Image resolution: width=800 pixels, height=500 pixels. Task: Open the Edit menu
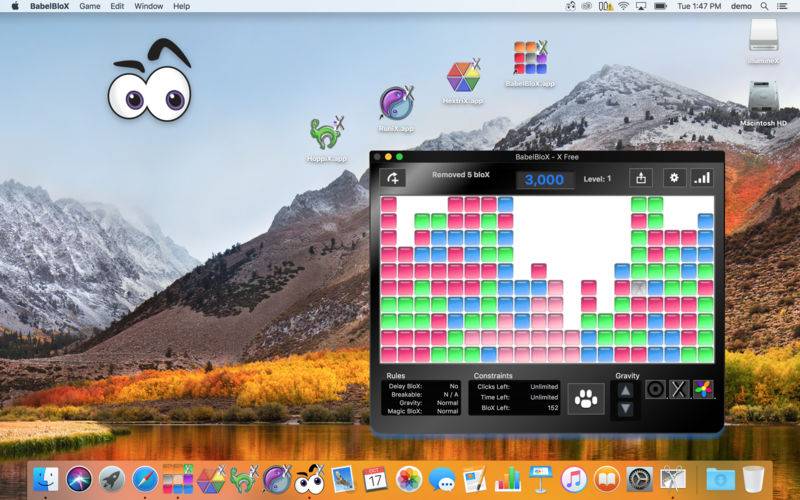pos(117,6)
